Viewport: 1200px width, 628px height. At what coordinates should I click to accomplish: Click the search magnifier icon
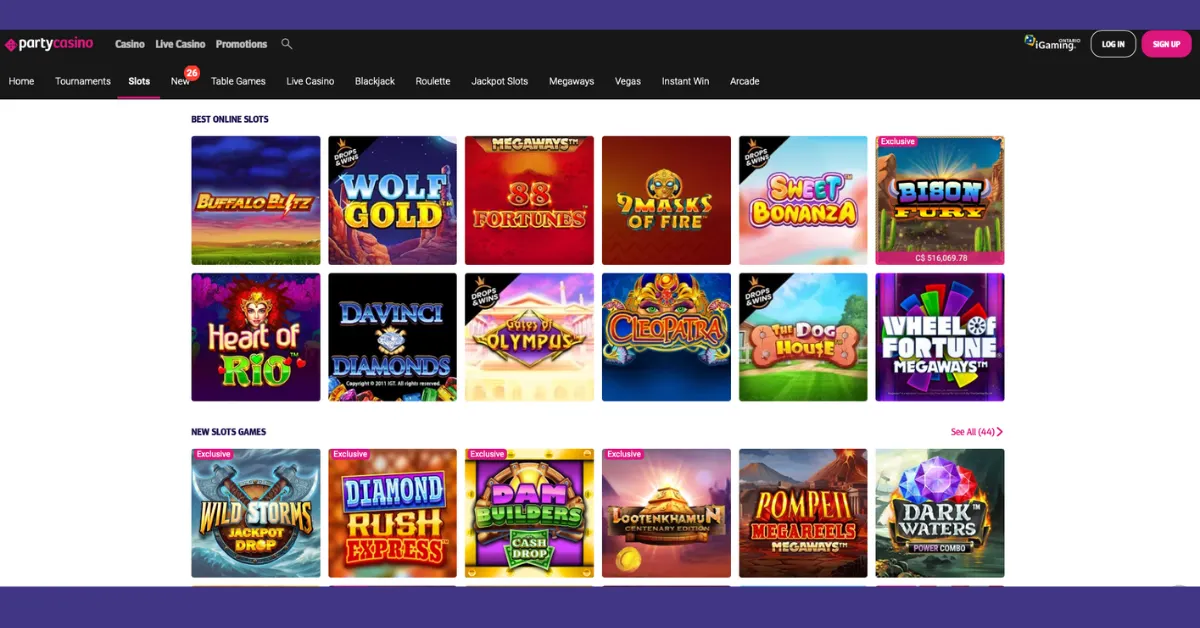[x=287, y=44]
